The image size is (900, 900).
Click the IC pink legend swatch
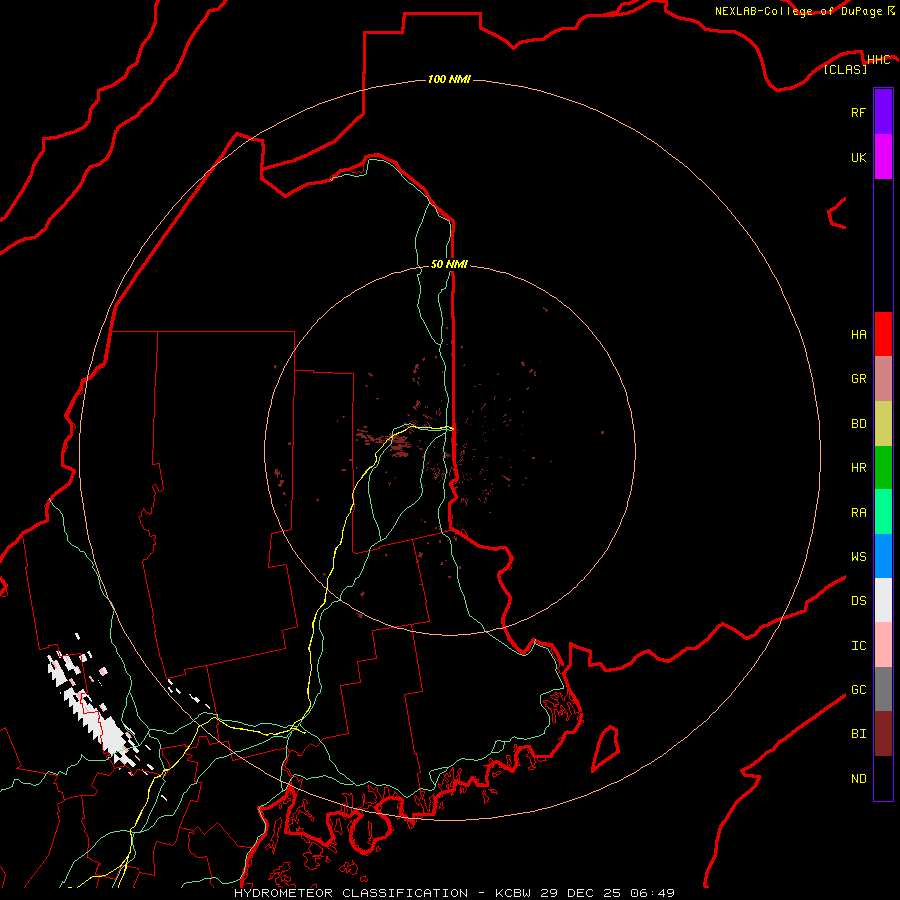point(883,645)
